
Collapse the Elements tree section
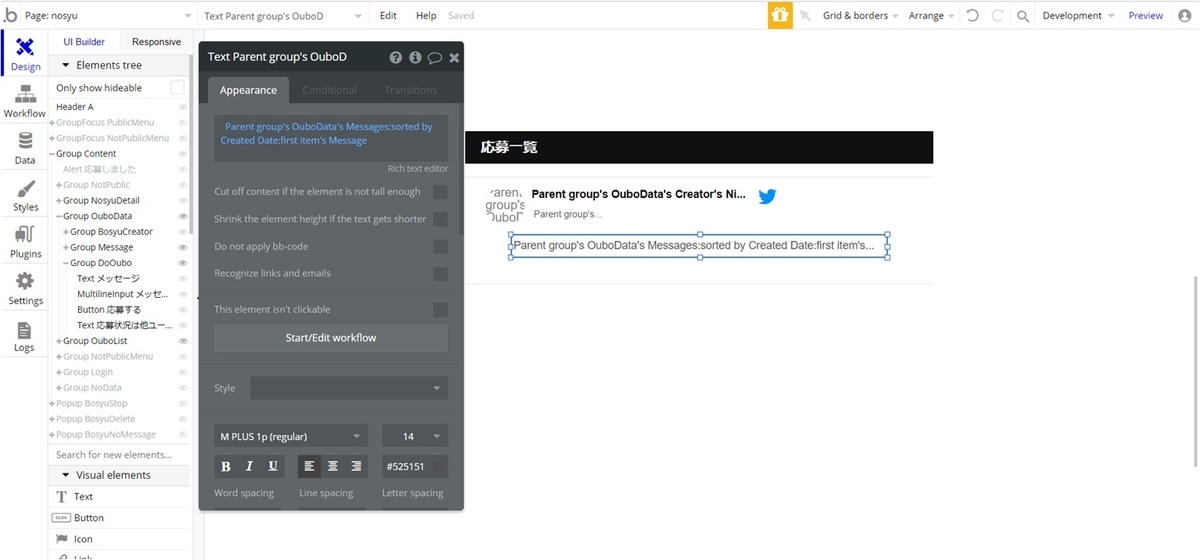tap(67, 65)
